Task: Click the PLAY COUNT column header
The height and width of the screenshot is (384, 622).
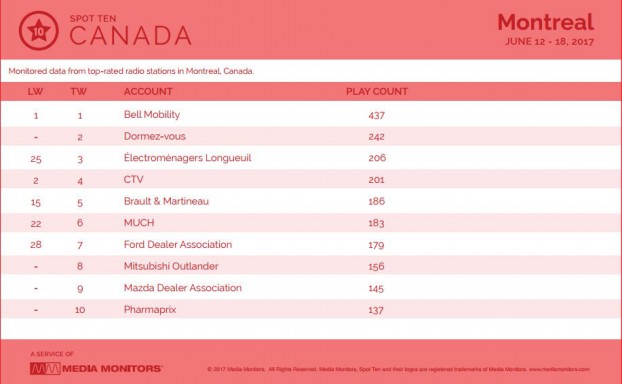Action: [x=377, y=92]
